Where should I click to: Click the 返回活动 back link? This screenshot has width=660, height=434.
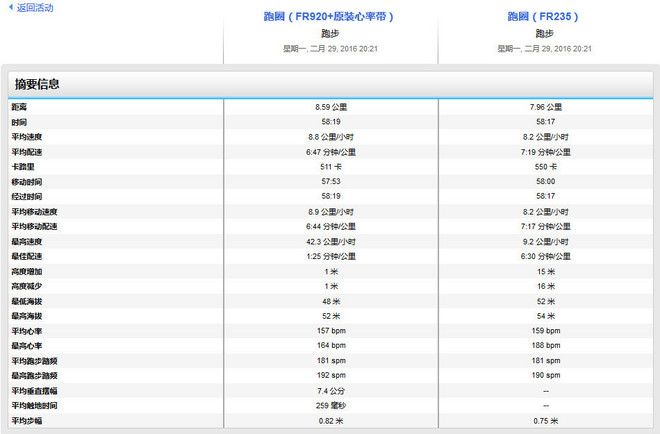coord(35,8)
